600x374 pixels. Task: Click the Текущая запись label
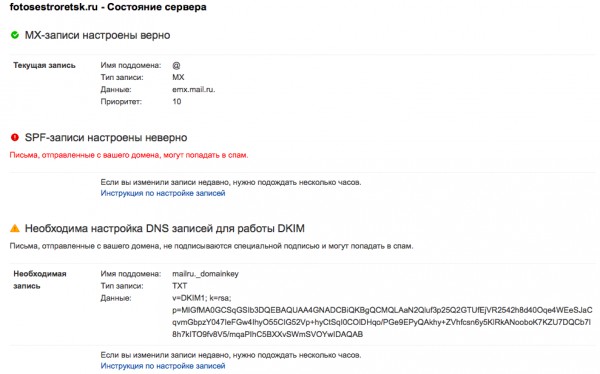[44, 65]
